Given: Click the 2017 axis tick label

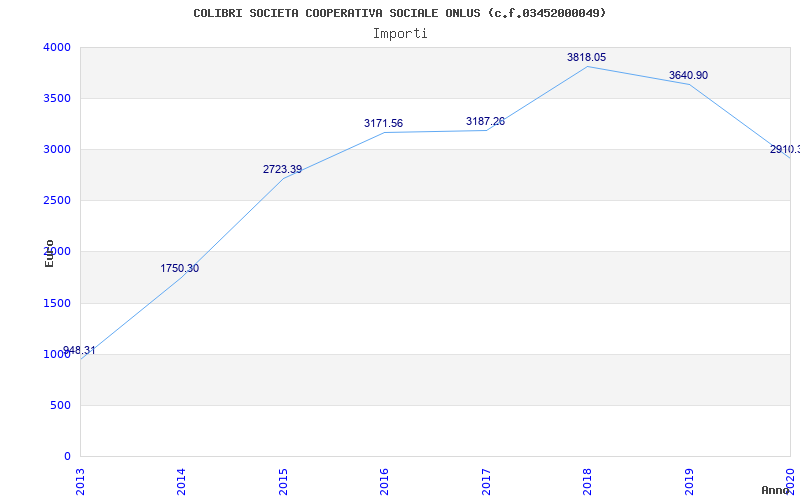Looking at the screenshot, I should (486, 482).
